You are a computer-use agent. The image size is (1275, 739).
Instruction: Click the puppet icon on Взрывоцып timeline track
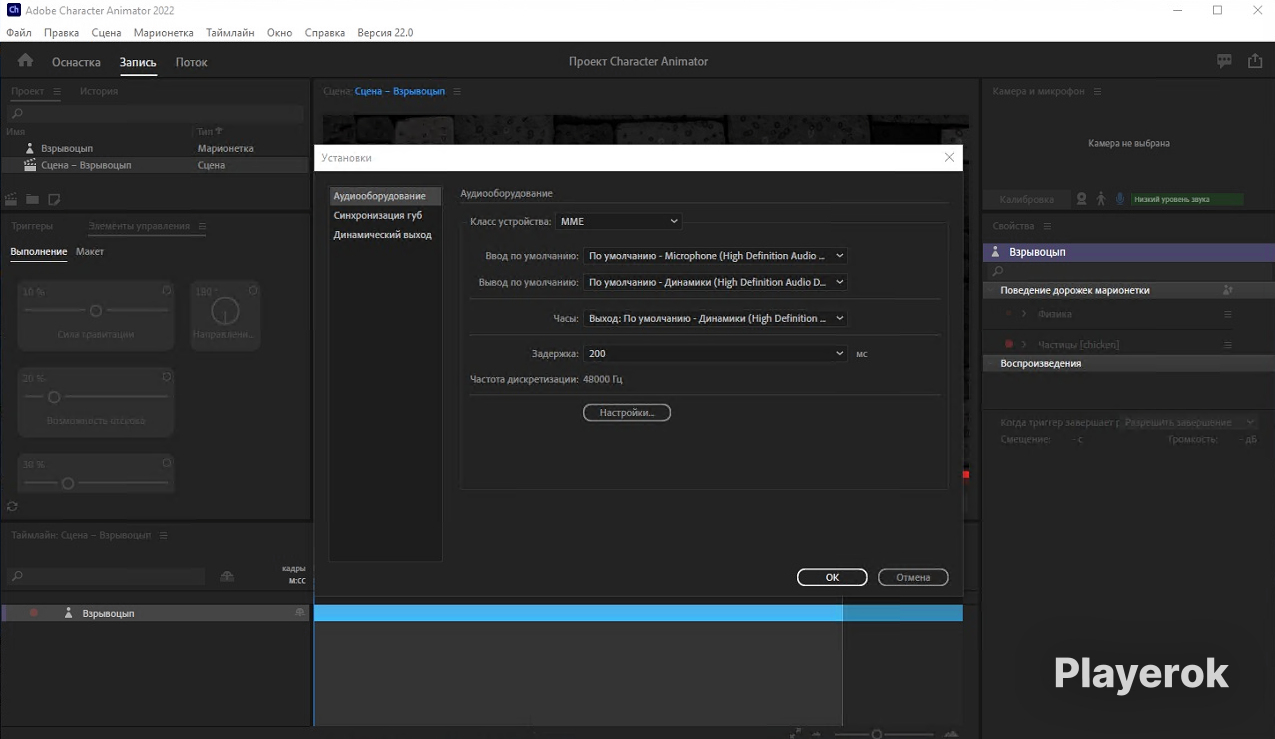tap(68, 613)
